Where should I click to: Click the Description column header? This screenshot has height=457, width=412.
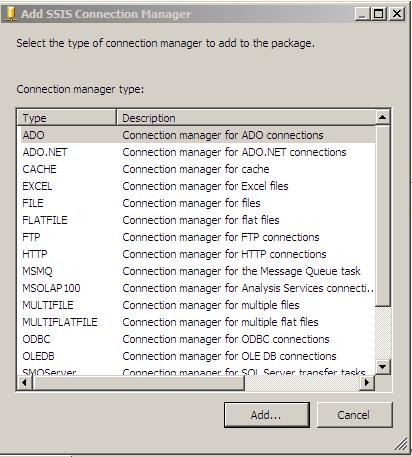246,118
